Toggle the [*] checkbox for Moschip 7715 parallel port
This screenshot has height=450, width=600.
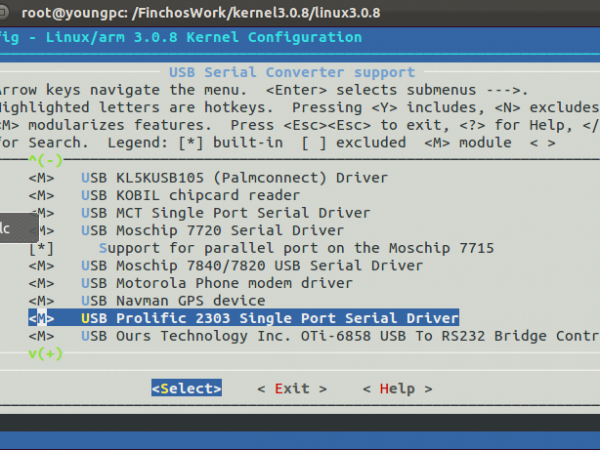42,248
